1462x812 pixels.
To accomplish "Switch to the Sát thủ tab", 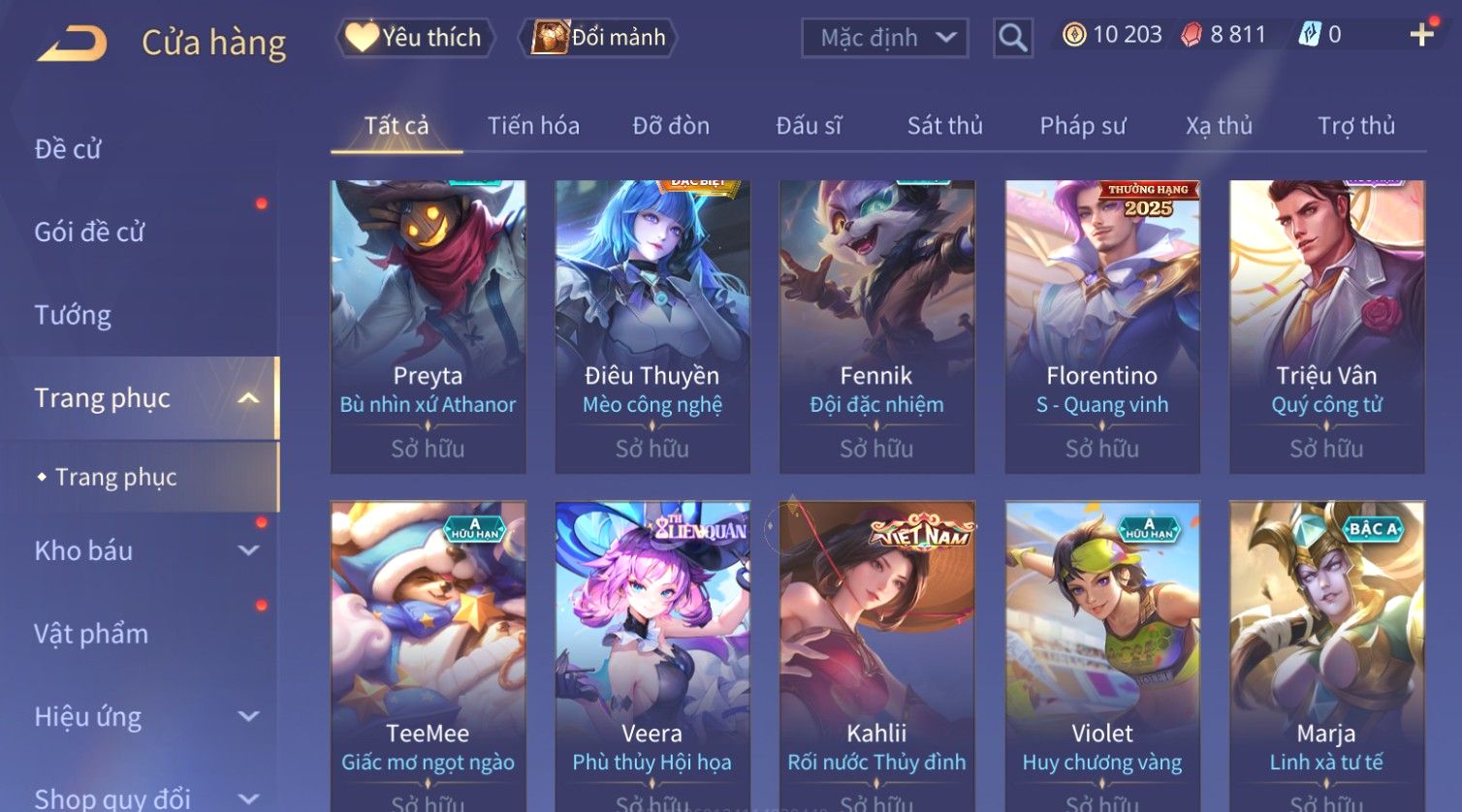I will (x=944, y=126).
